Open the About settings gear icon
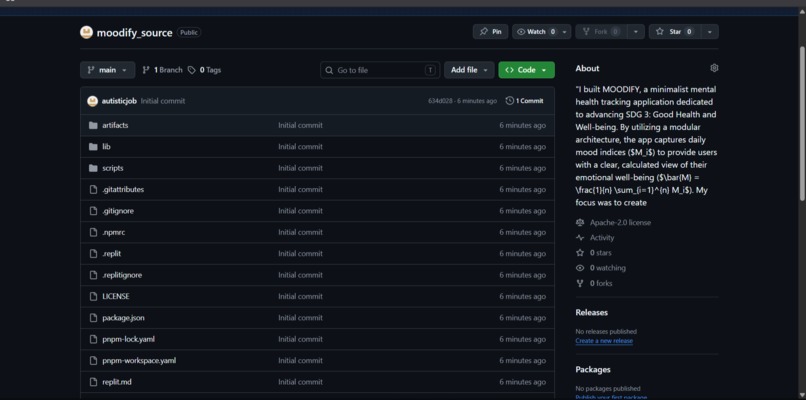This screenshot has height=400, width=806. tap(714, 68)
